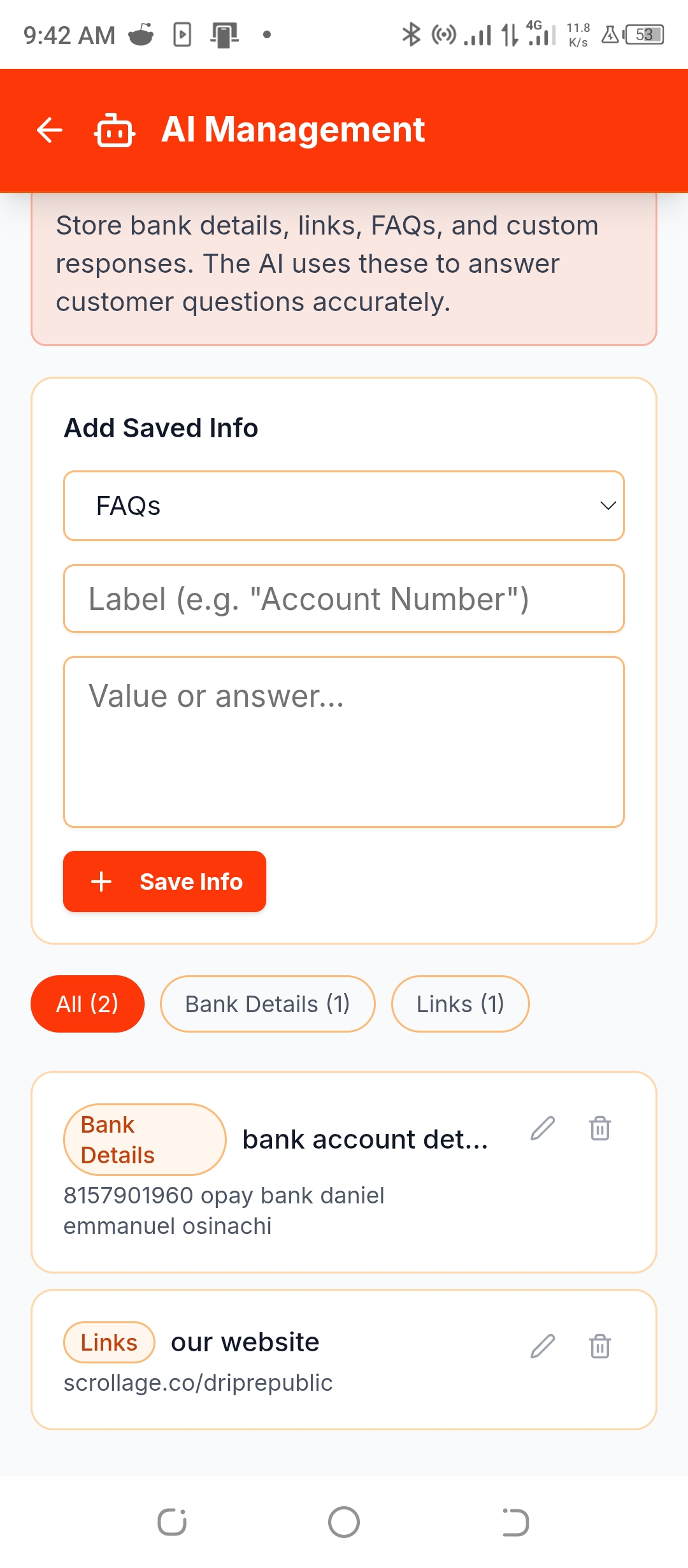Focus the Label input field
The image size is (688, 1568).
pos(343,599)
